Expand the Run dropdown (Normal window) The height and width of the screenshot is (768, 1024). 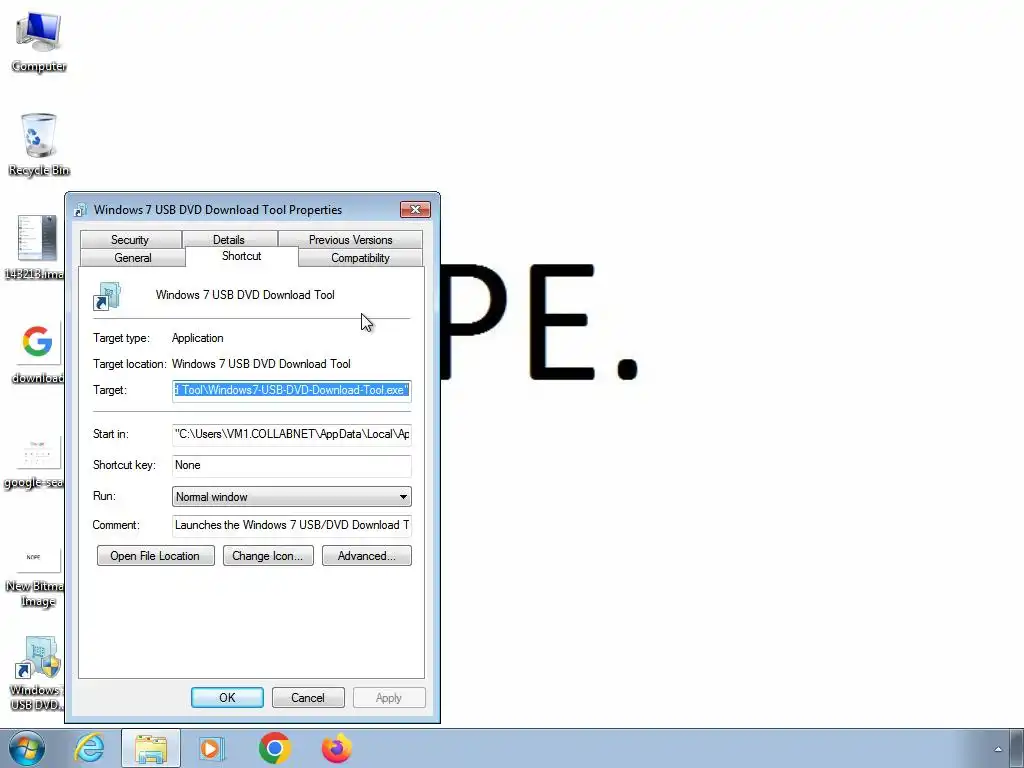click(x=292, y=497)
